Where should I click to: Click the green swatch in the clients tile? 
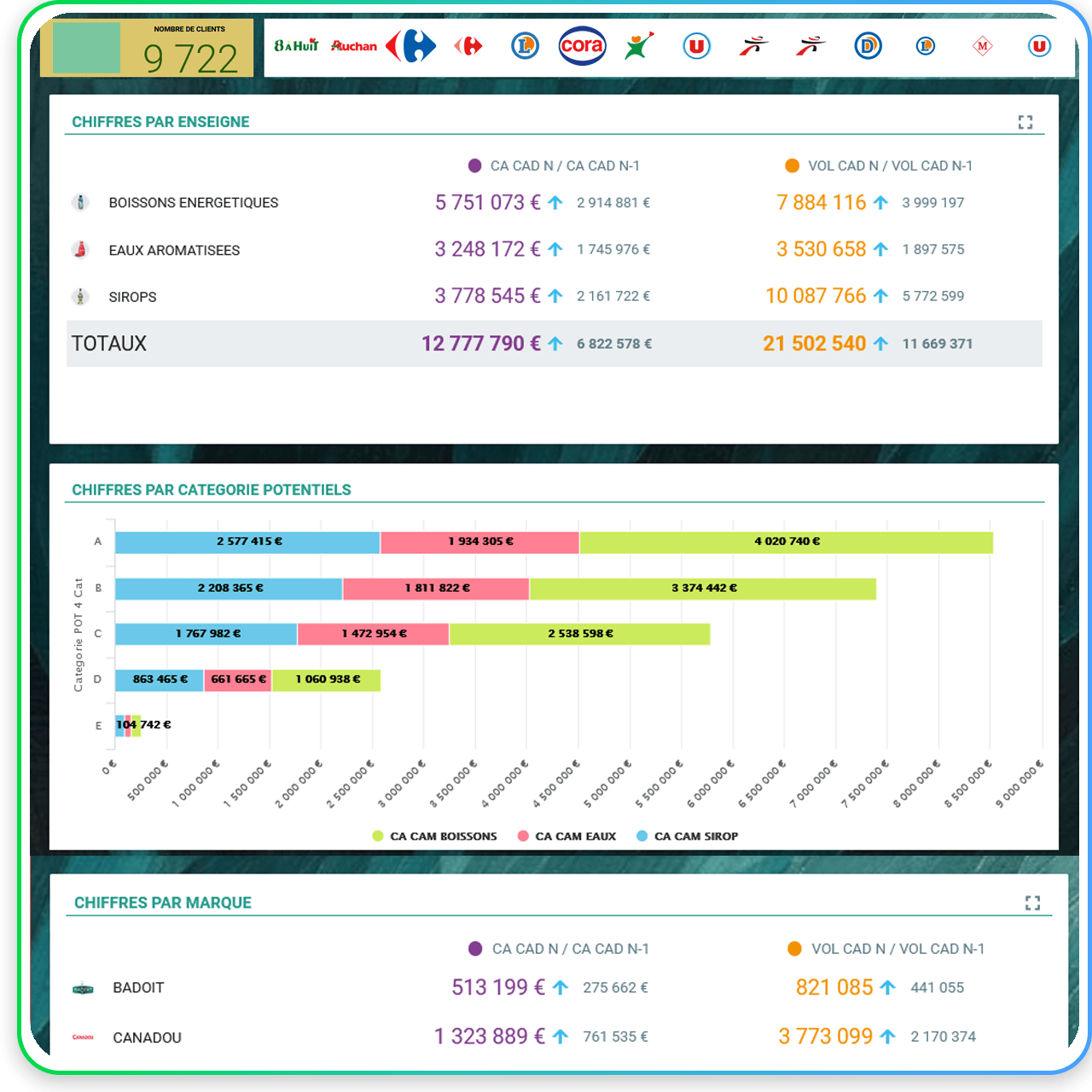click(86, 49)
